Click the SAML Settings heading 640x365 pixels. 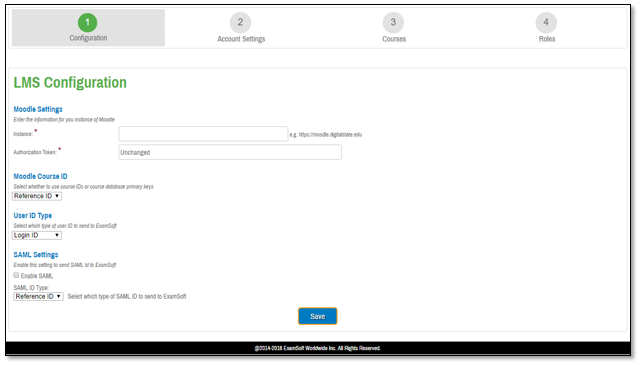(36, 255)
